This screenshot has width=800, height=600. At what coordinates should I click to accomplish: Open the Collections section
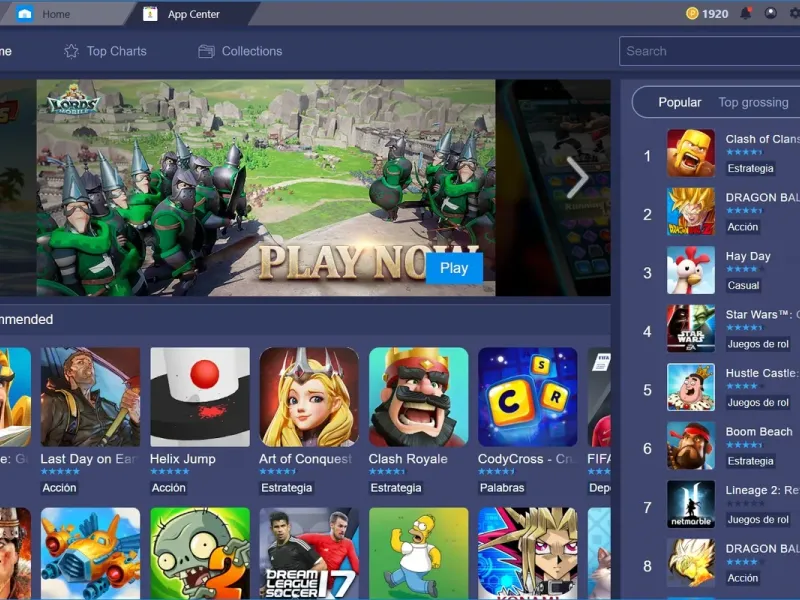click(240, 51)
